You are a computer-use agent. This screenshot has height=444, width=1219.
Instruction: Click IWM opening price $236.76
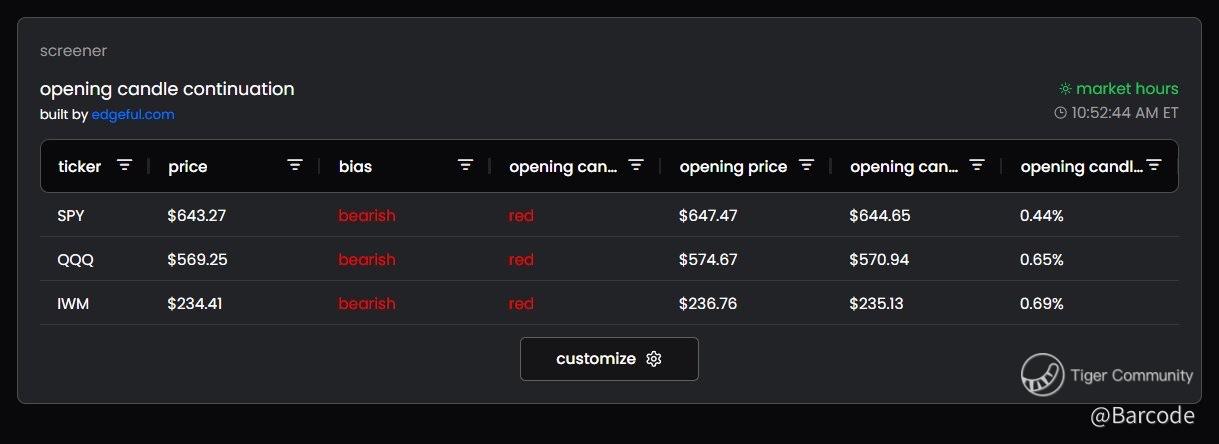pos(708,303)
